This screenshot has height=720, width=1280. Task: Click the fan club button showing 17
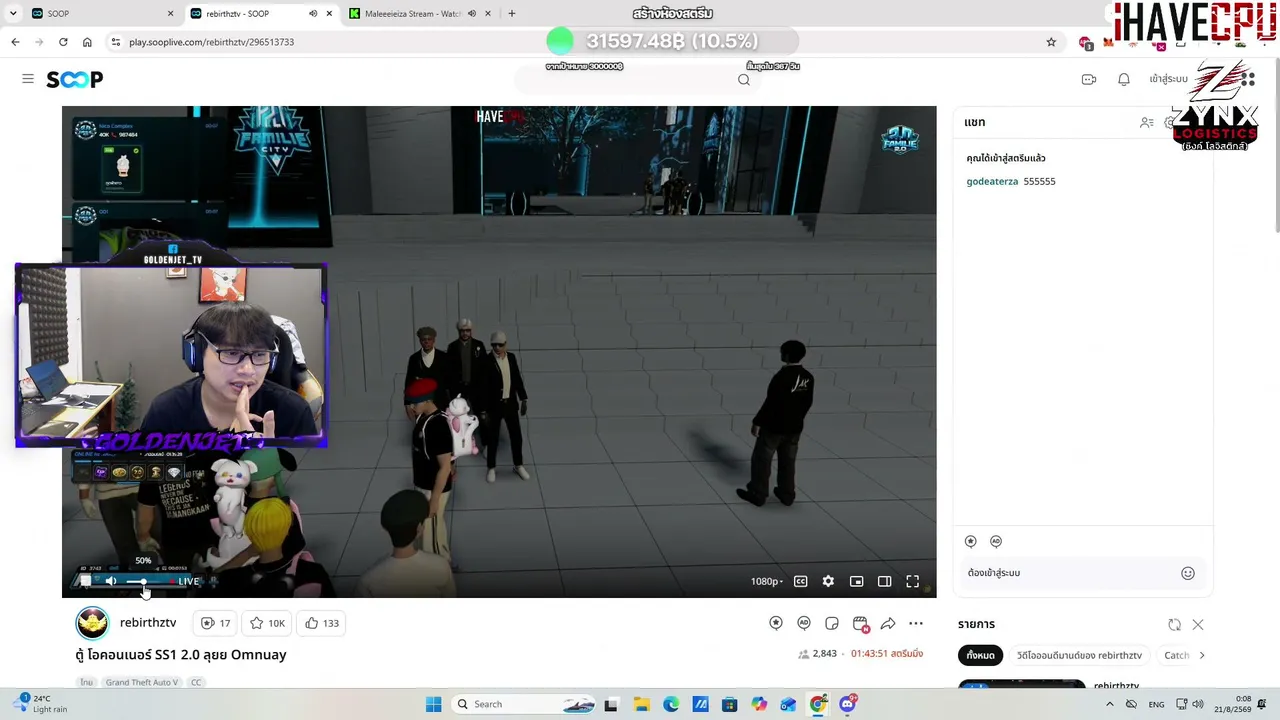click(x=216, y=623)
